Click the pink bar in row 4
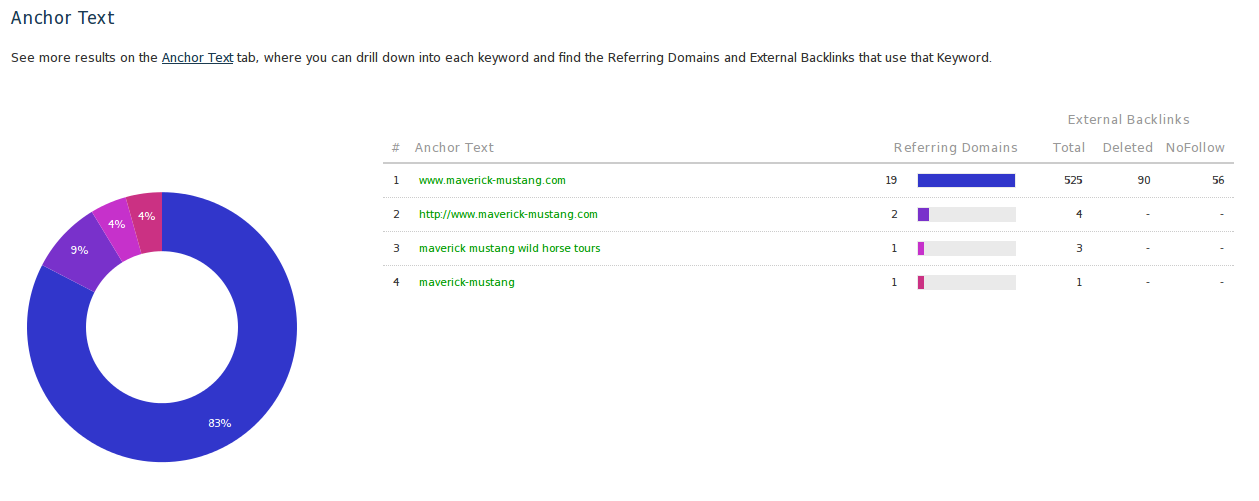This screenshot has width=1259, height=501. 921,282
